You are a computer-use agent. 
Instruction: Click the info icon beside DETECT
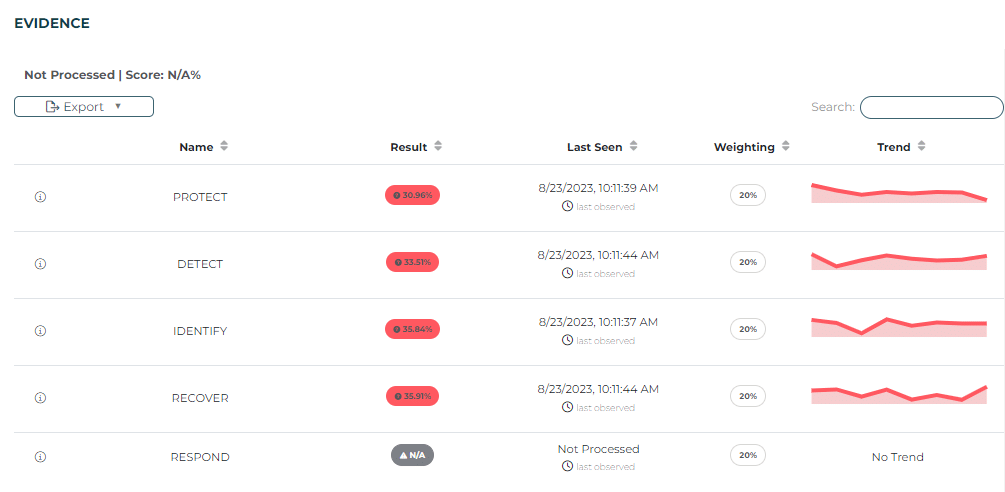click(41, 264)
